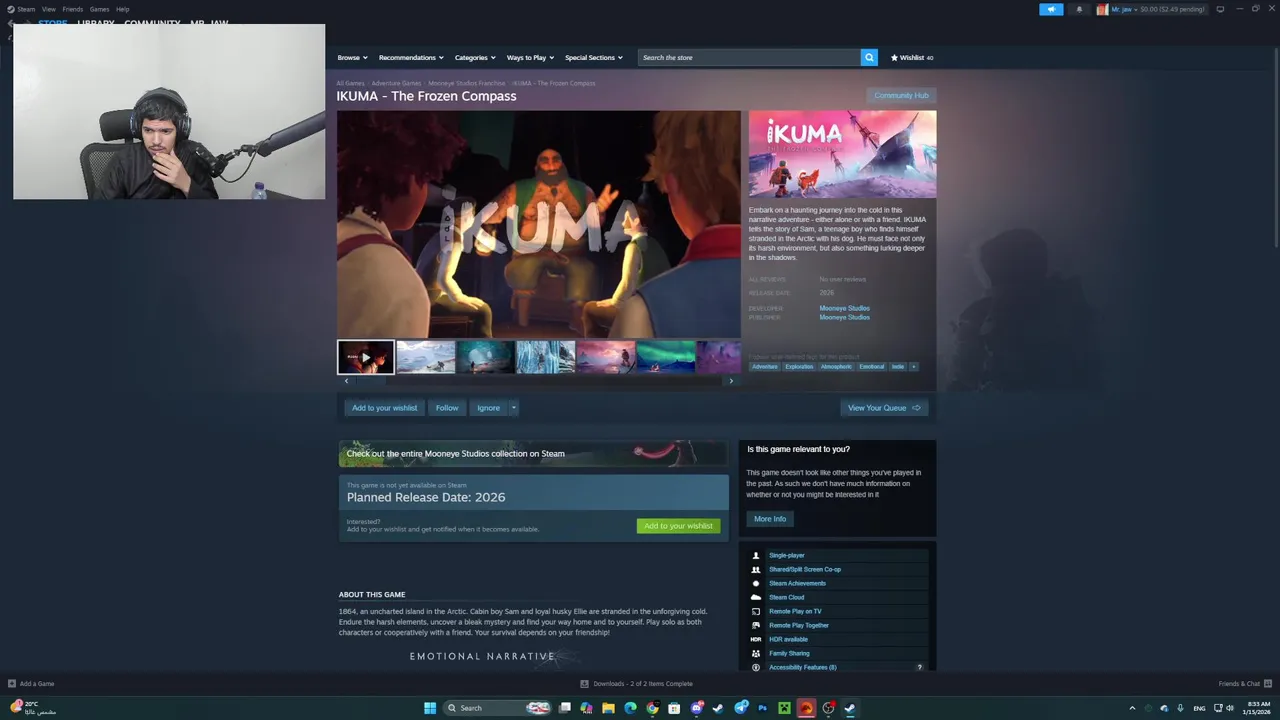Expand more tags plus button
Screen dimensions: 1280x720
tap(913, 367)
